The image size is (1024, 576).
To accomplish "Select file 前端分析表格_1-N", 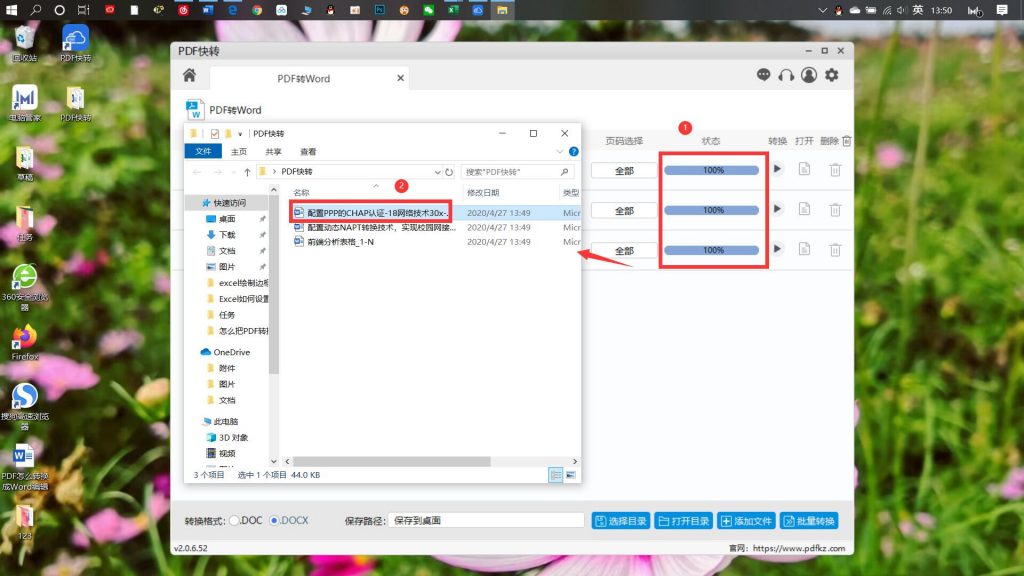I will click(x=340, y=242).
